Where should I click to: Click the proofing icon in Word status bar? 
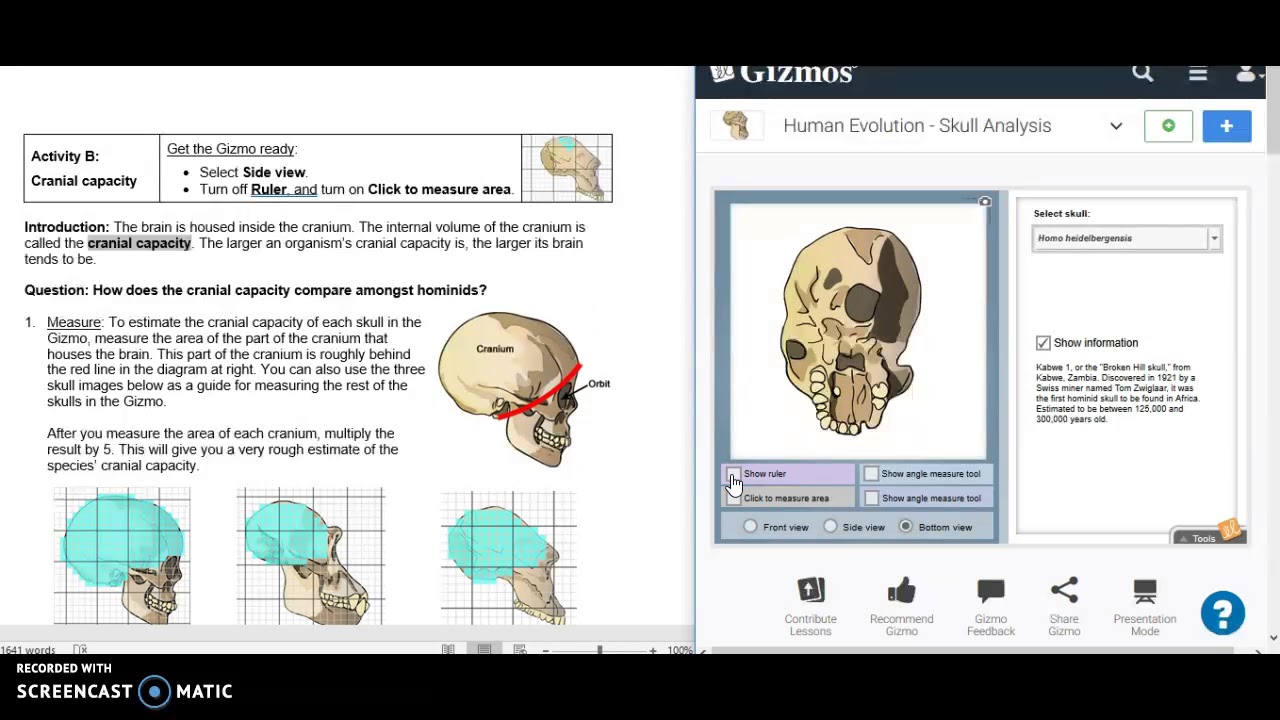point(80,650)
